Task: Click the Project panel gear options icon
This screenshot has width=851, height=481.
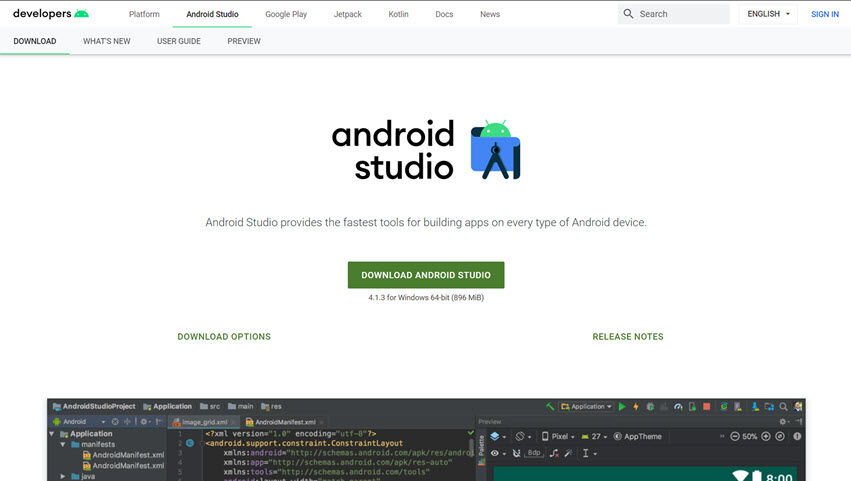Action: (x=144, y=422)
